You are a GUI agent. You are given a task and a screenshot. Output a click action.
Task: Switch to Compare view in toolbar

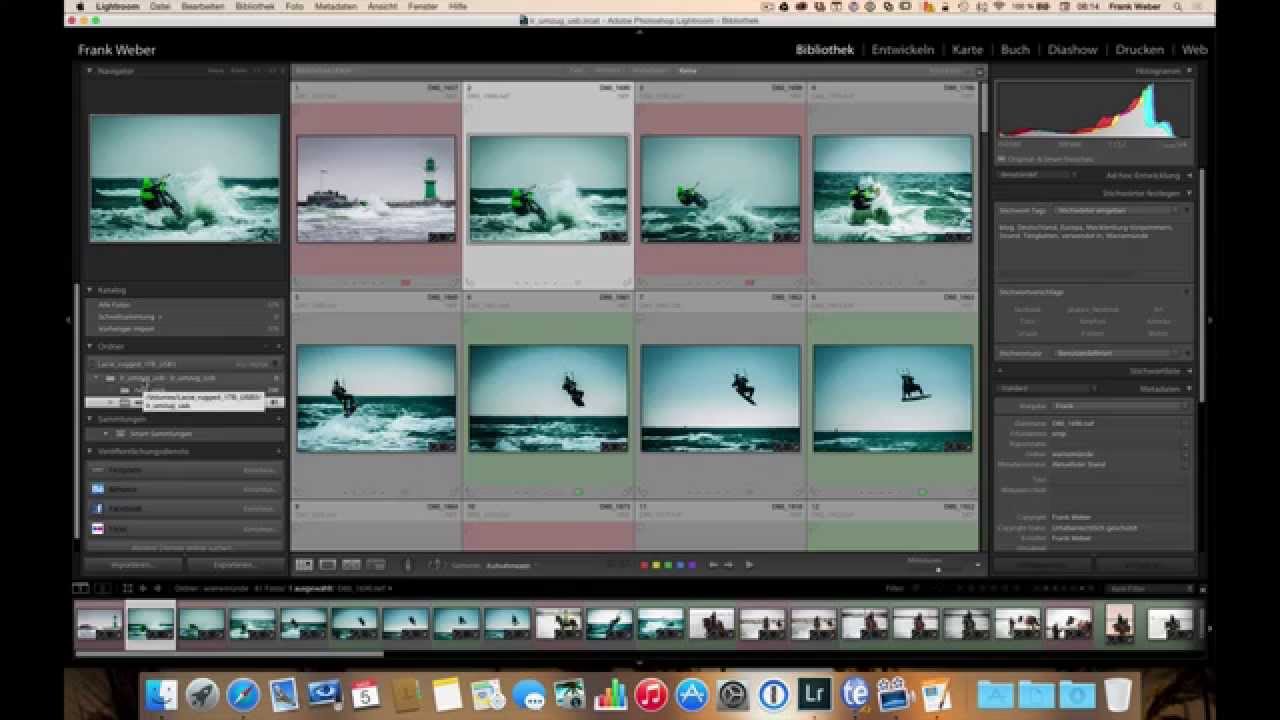point(352,565)
